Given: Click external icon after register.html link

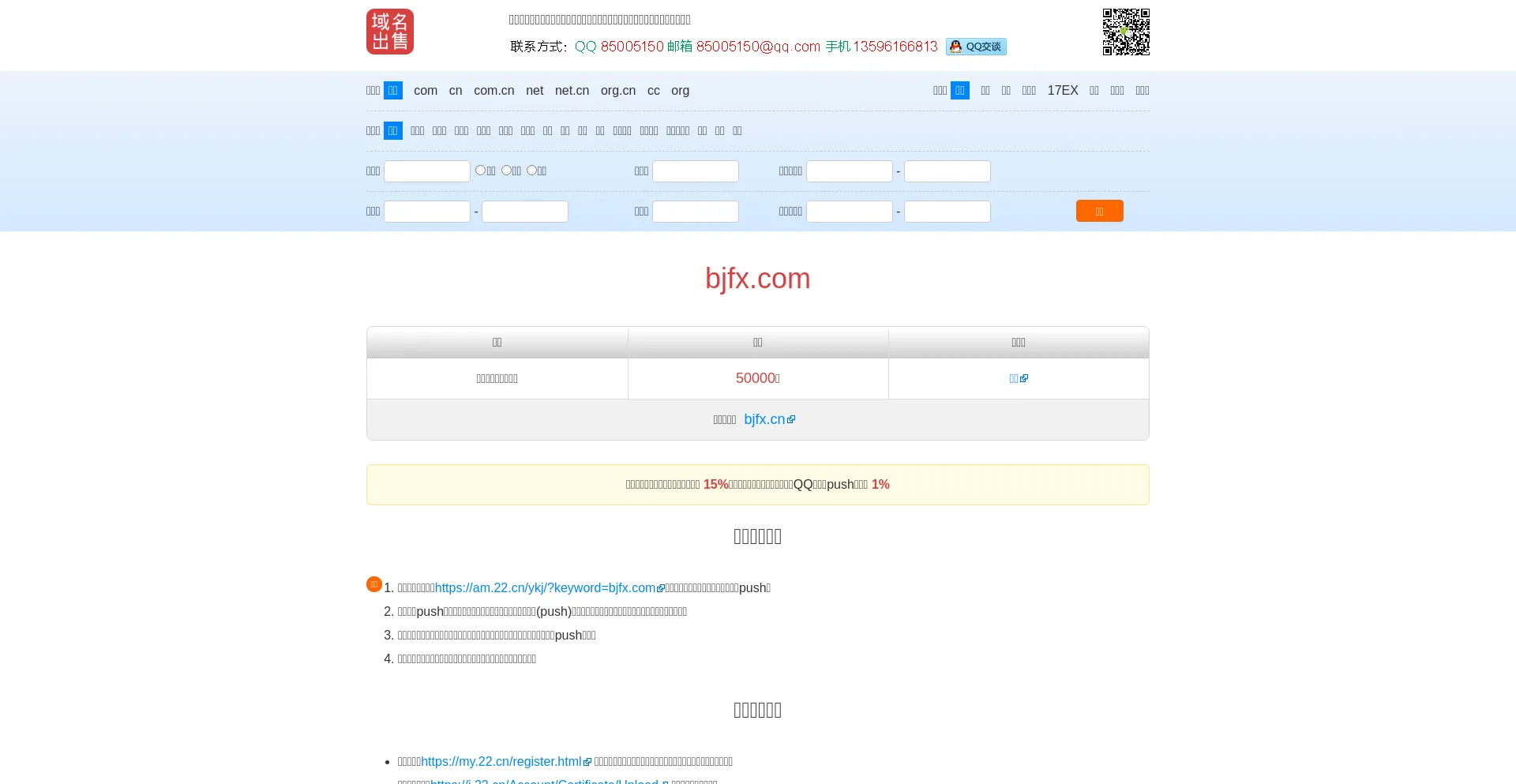Looking at the screenshot, I should point(587,763).
